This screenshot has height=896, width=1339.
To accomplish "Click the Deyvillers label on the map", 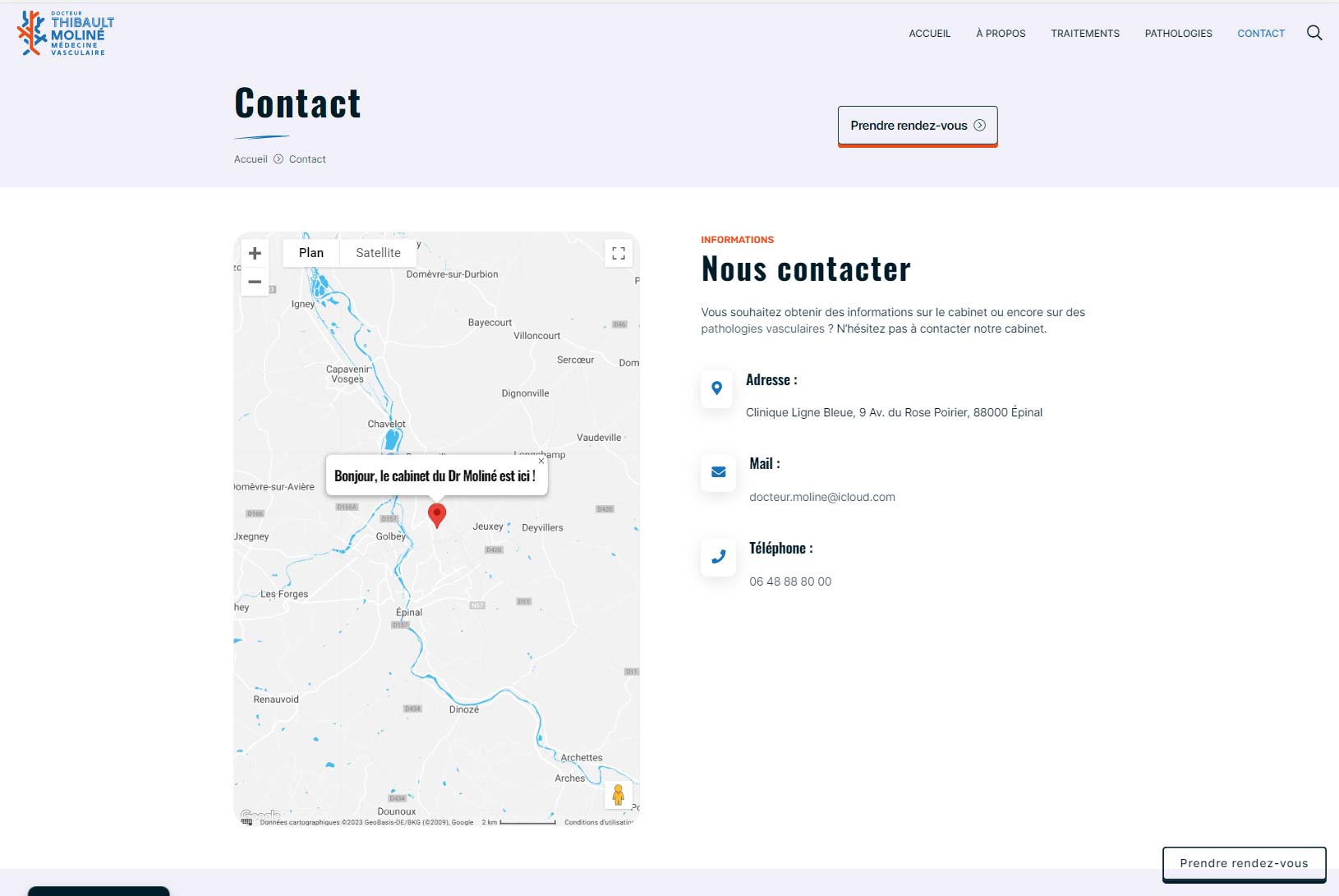I will point(542,528).
